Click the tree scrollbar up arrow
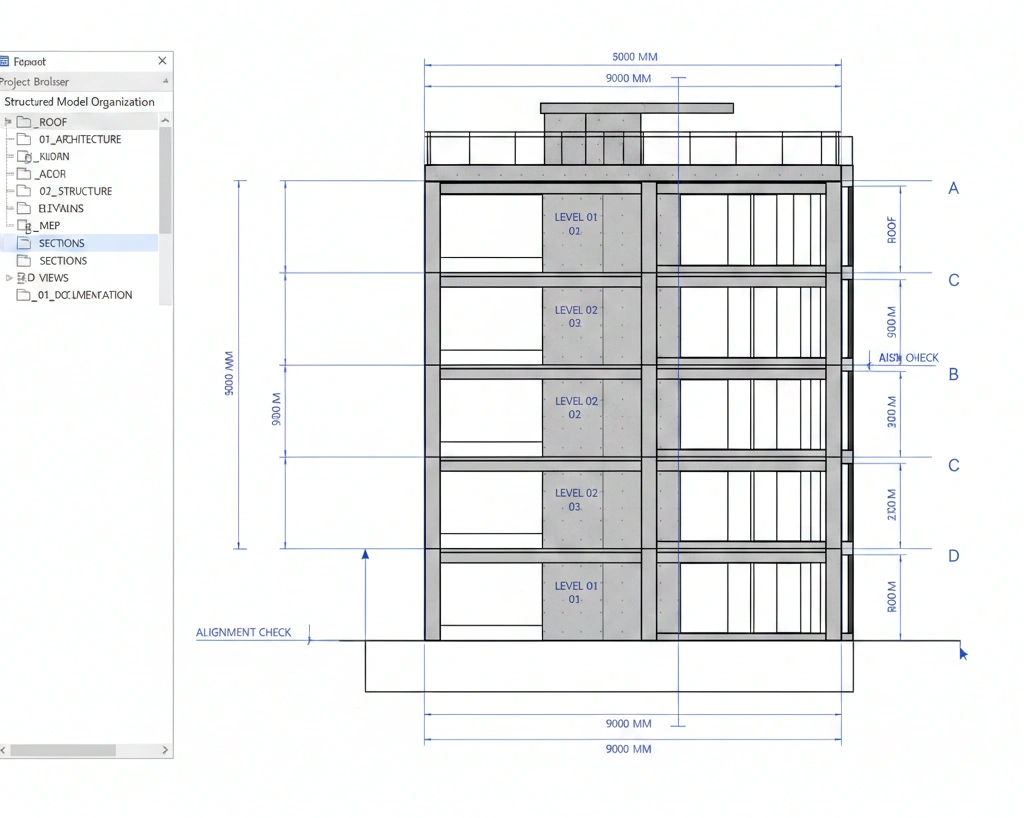The height and width of the screenshot is (818, 1024). click(x=165, y=121)
